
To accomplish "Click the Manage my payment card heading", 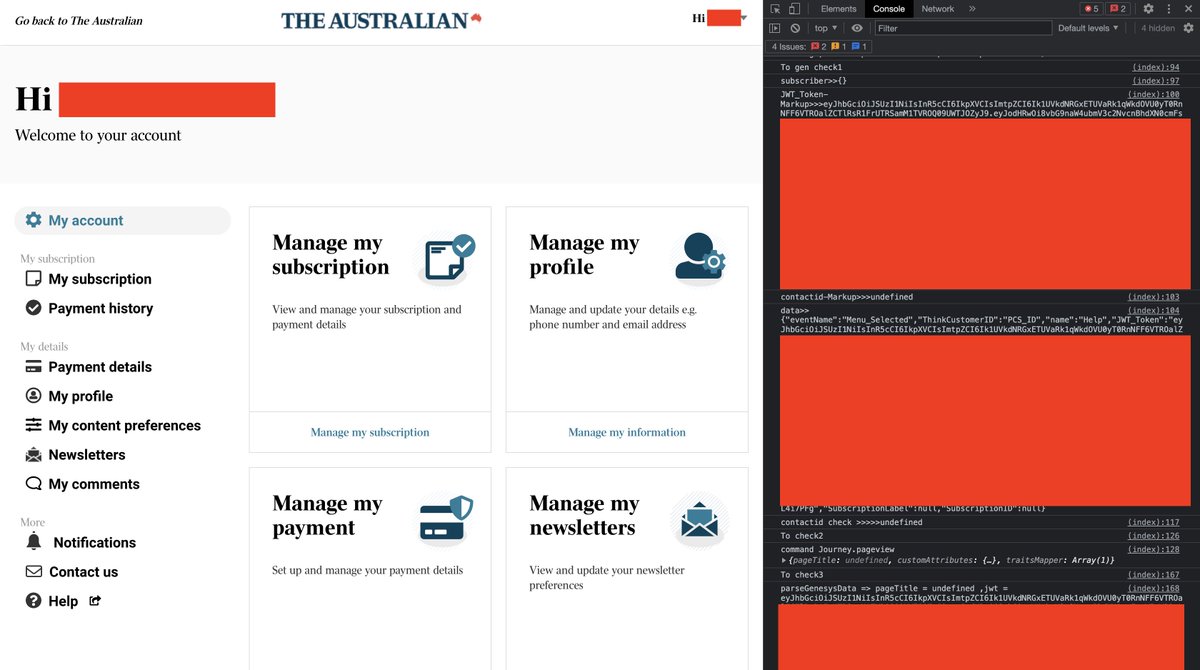I will [x=327, y=515].
